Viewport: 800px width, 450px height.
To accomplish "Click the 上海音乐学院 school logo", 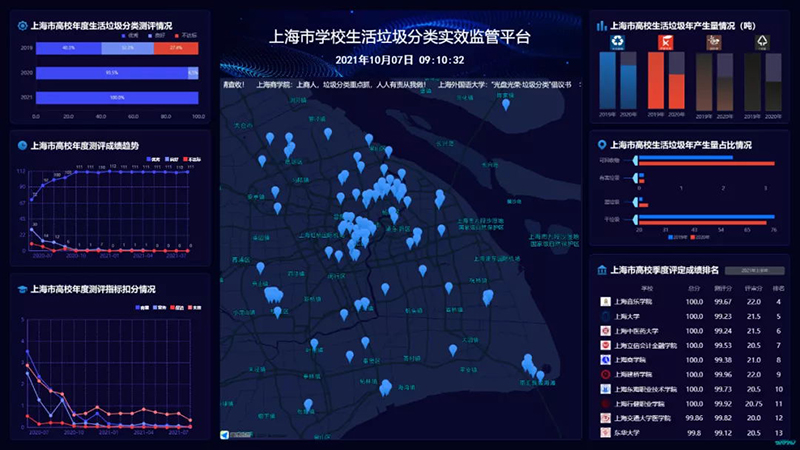I will click(606, 301).
